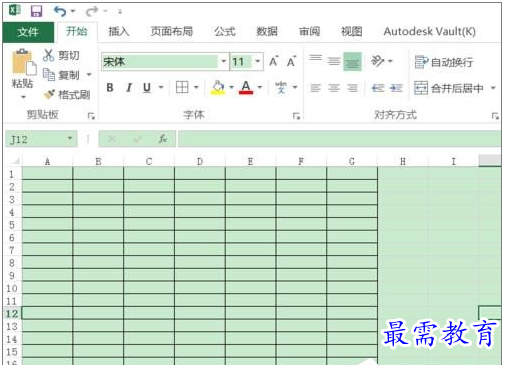Click the Undo arrow icon
505x365 pixels.
tap(60, 11)
